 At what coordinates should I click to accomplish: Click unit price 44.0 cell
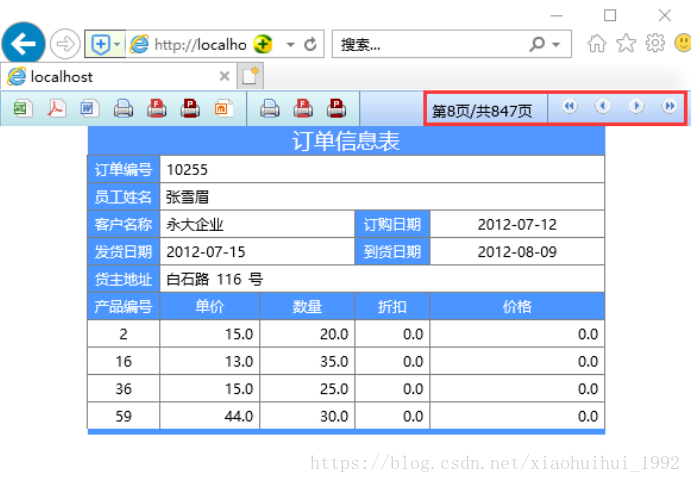tap(210, 416)
